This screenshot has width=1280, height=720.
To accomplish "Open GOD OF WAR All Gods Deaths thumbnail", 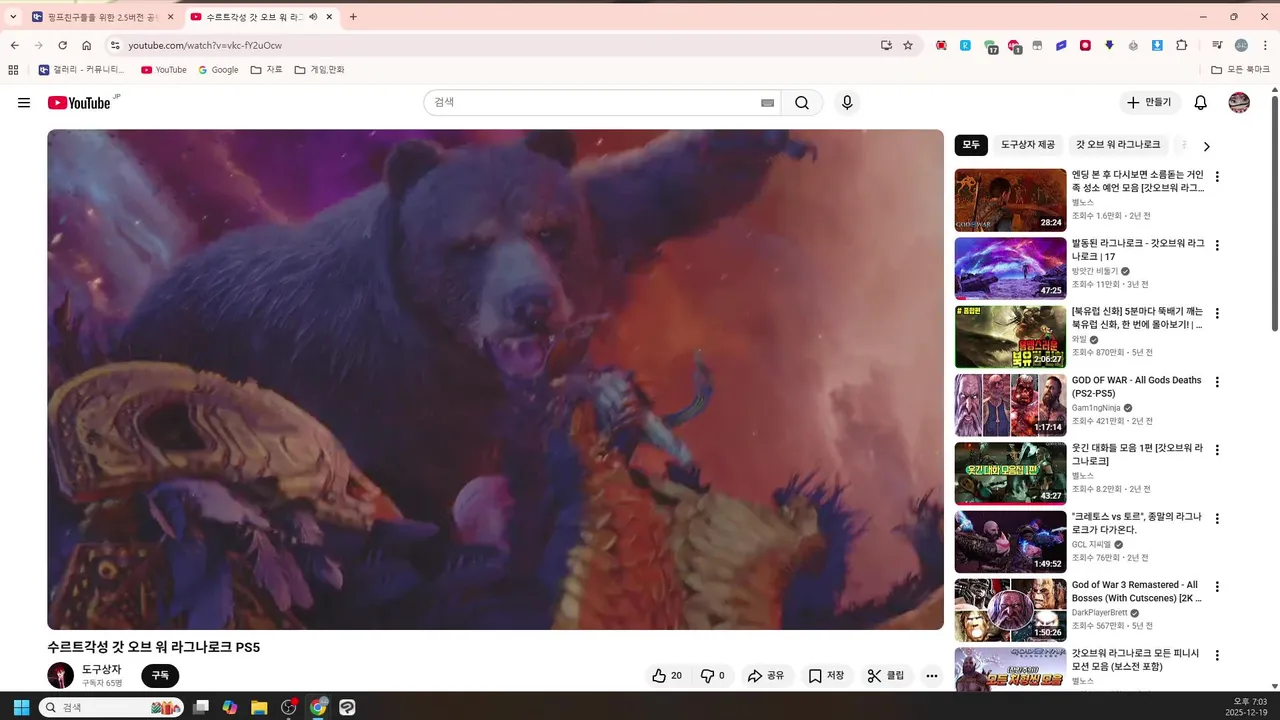I will click(1010, 405).
